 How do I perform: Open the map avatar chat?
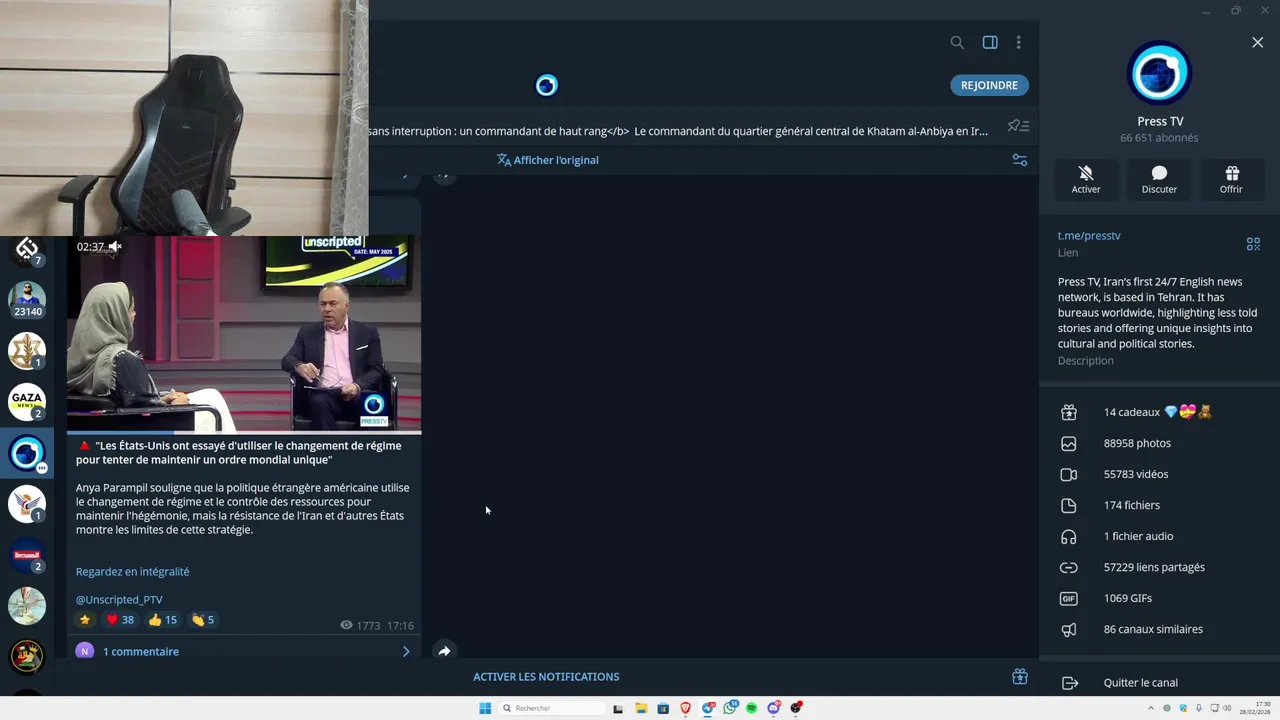(27, 606)
